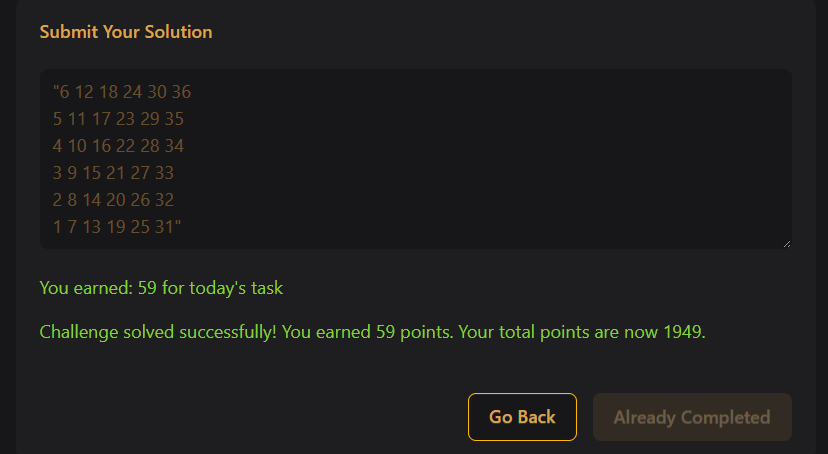Click the opening quotation mark before 6

coord(55,93)
